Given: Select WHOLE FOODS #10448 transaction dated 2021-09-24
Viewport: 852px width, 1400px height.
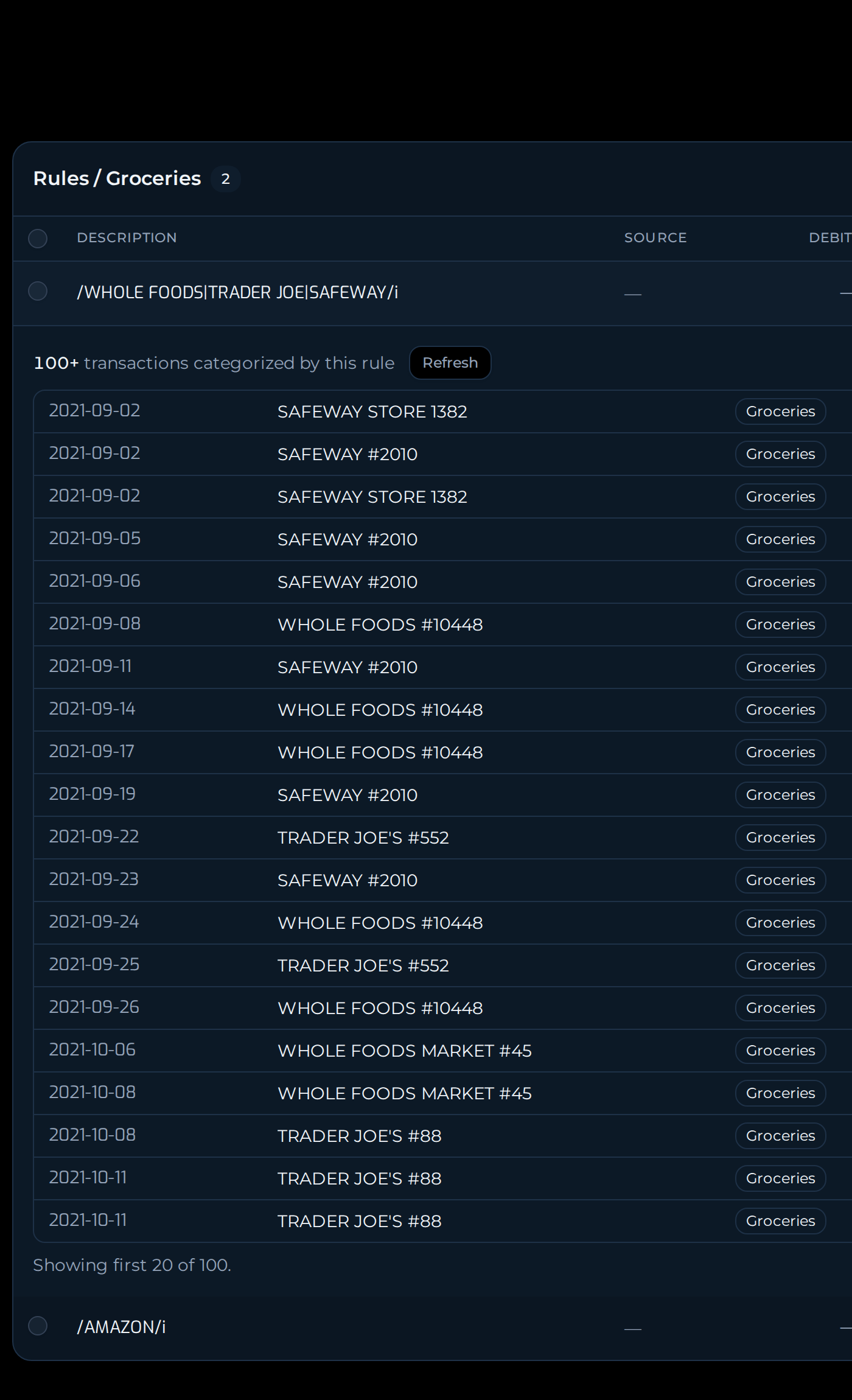Looking at the screenshot, I should pos(442,923).
